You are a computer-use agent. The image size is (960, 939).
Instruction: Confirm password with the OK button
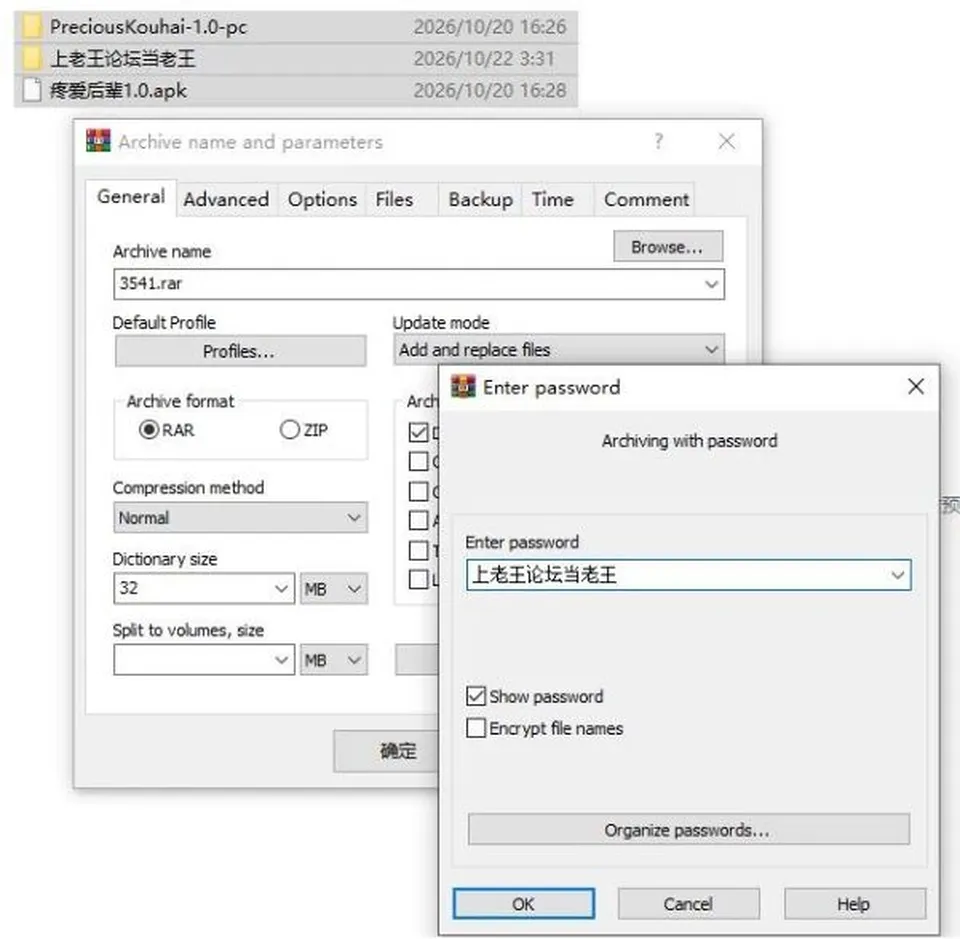tap(523, 903)
